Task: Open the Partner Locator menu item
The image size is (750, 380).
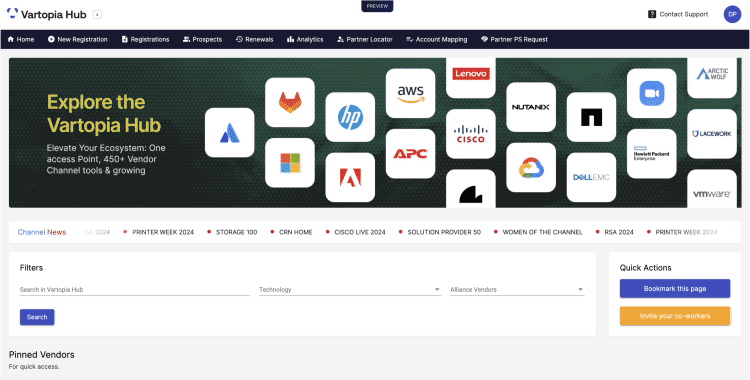Action: pyautogui.click(x=364, y=39)
